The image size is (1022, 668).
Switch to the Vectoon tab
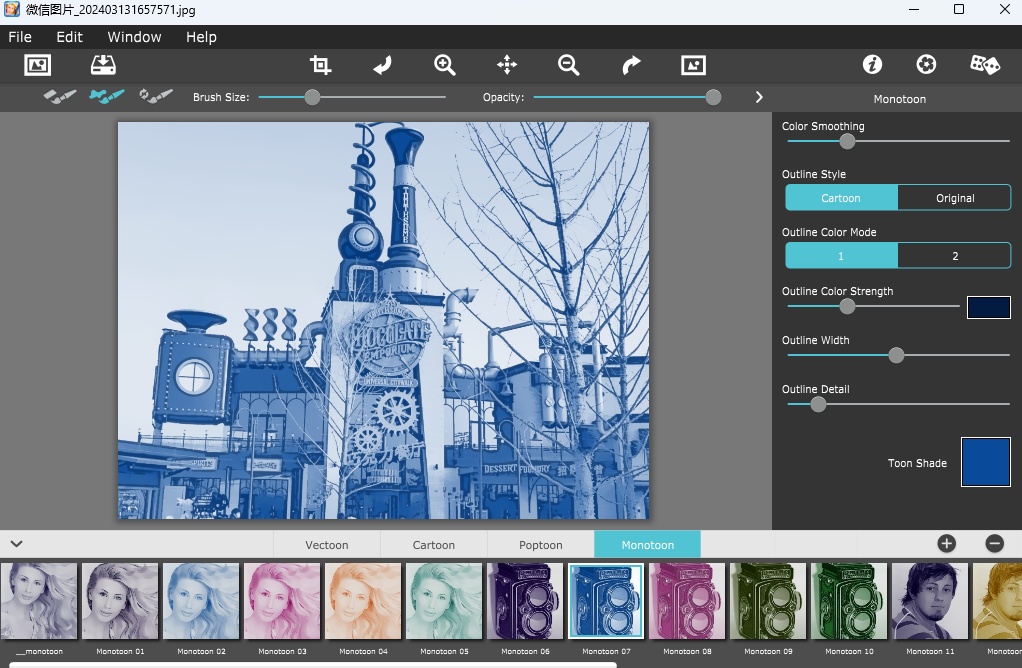tap(327, 544)
